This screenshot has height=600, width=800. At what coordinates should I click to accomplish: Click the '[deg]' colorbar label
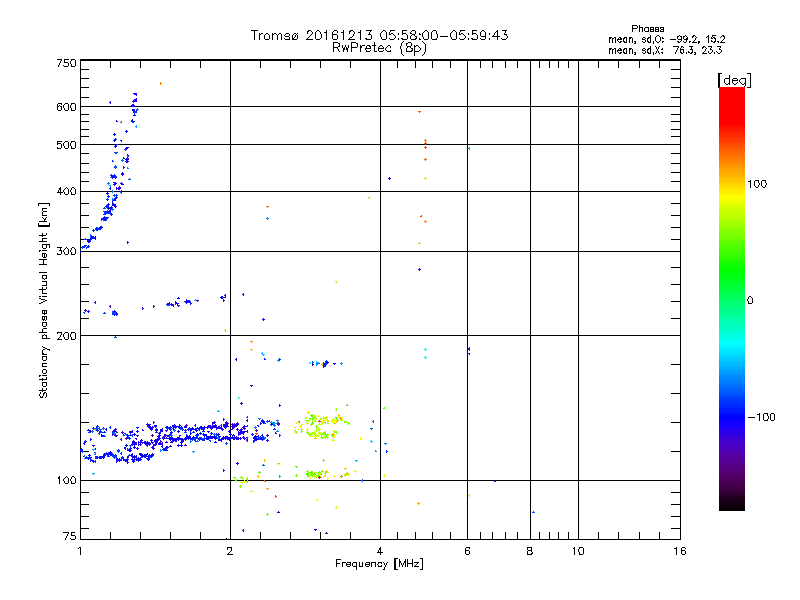tap(734, 80)
